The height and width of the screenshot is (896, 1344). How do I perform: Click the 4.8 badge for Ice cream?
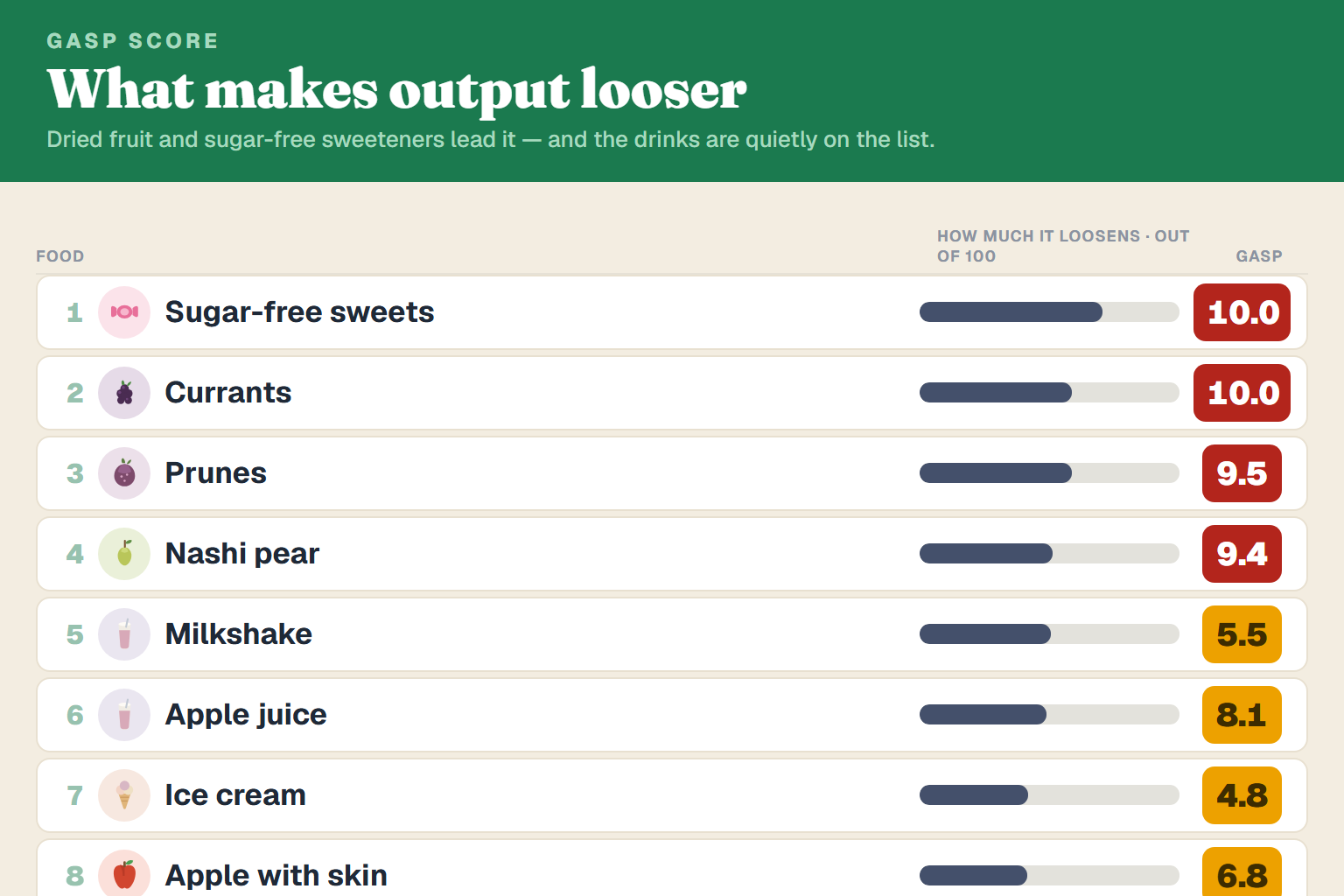pos(1242,795)
